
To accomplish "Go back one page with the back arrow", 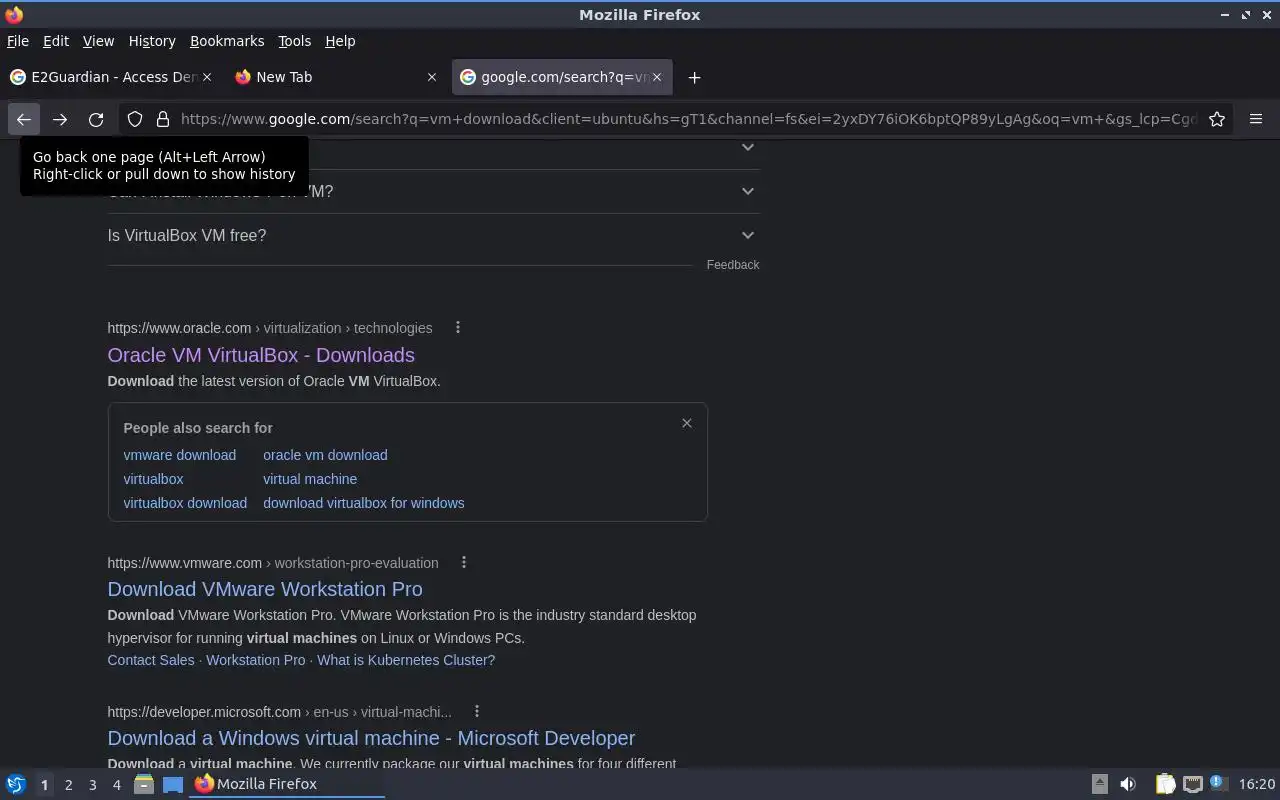I will pos(23,119).
